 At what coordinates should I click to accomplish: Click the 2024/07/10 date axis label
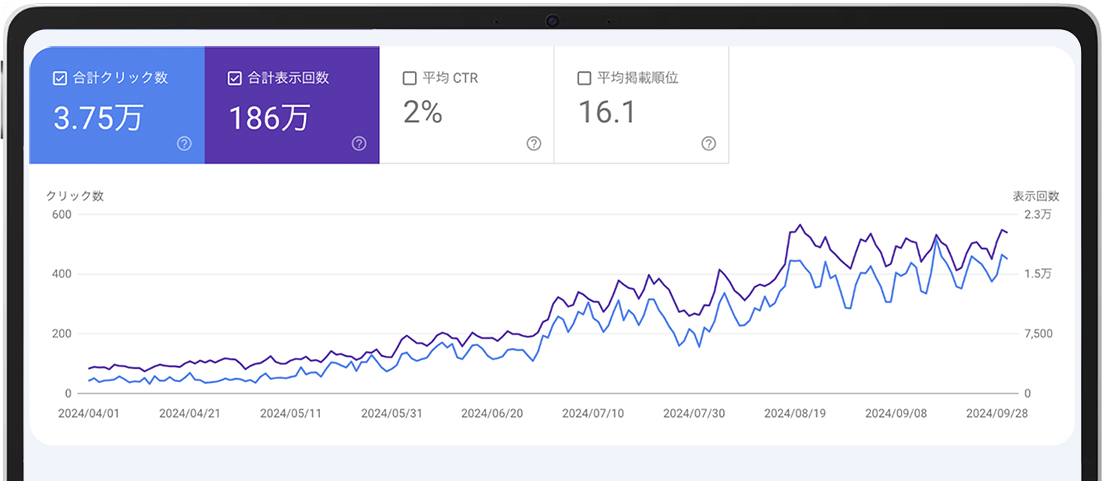pos(592,413)
